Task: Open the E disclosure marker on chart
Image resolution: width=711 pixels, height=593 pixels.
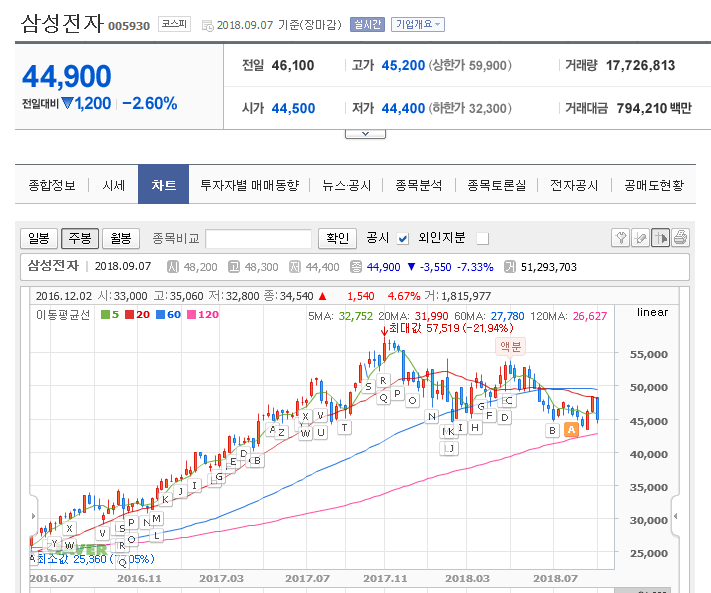Action: (x=233, y=462)
